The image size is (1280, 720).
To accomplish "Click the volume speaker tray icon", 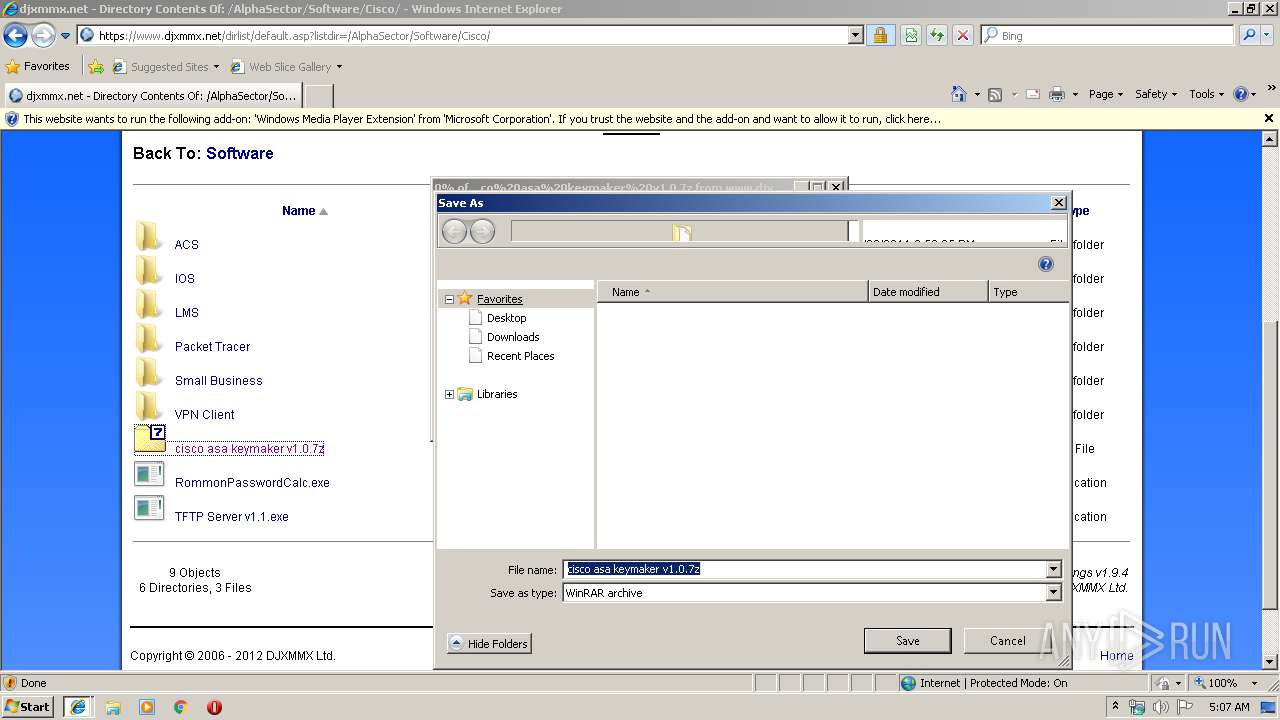I will coord(1160,707).
